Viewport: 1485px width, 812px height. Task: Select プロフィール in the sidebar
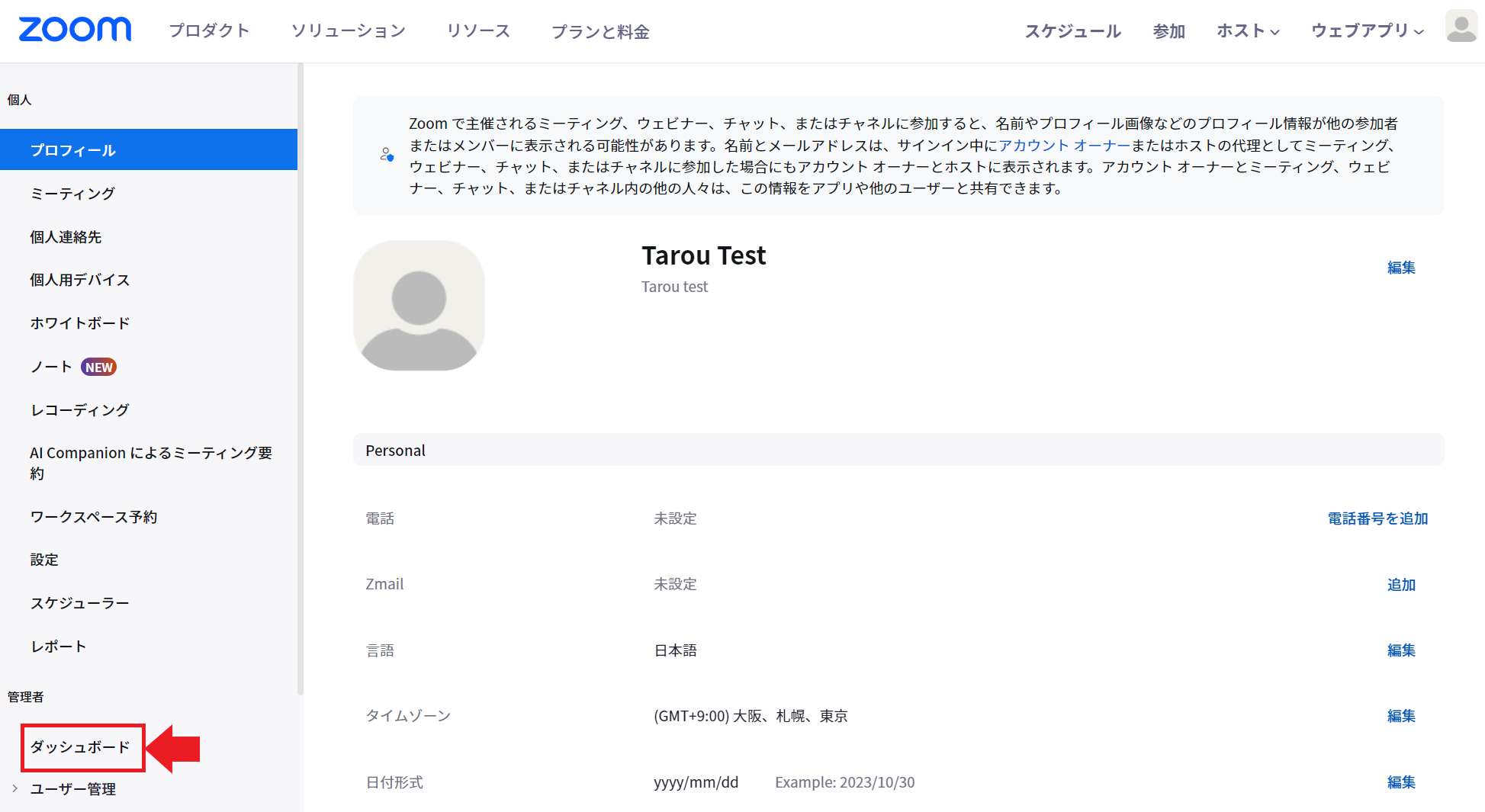149,149
